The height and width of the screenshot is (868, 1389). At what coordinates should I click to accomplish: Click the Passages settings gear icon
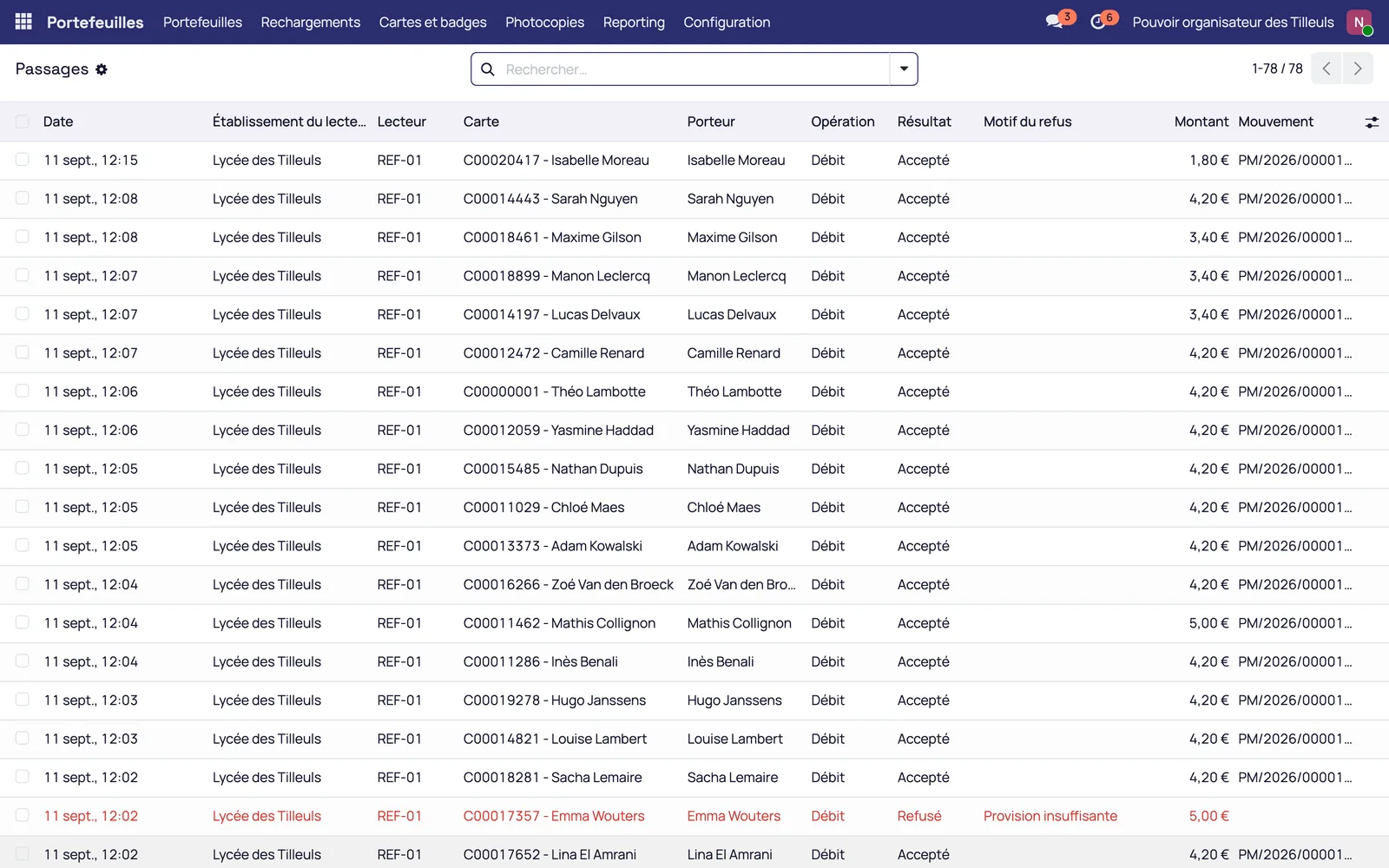tap(102, 69)
